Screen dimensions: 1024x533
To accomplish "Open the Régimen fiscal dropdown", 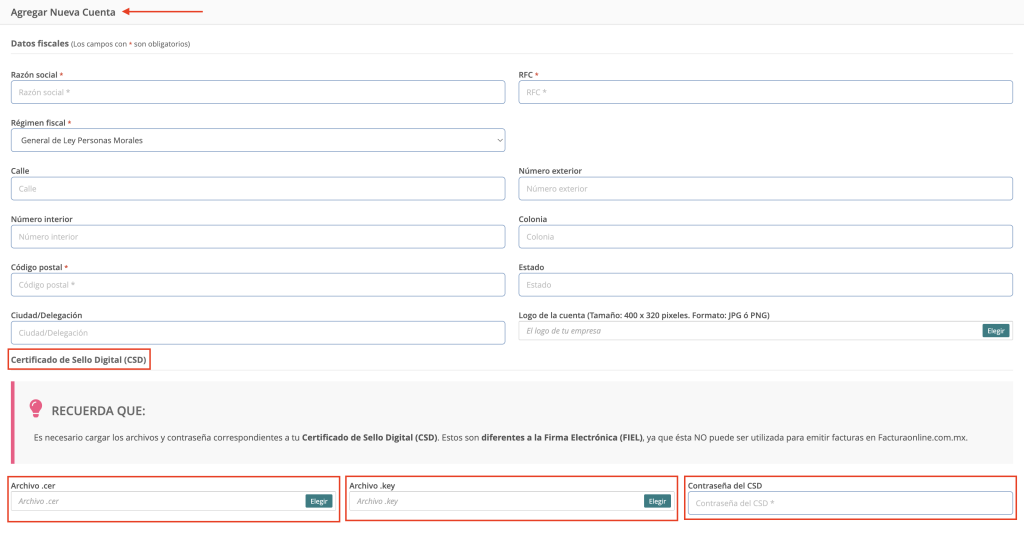I will pyautogui.click(x=257, y=140).
